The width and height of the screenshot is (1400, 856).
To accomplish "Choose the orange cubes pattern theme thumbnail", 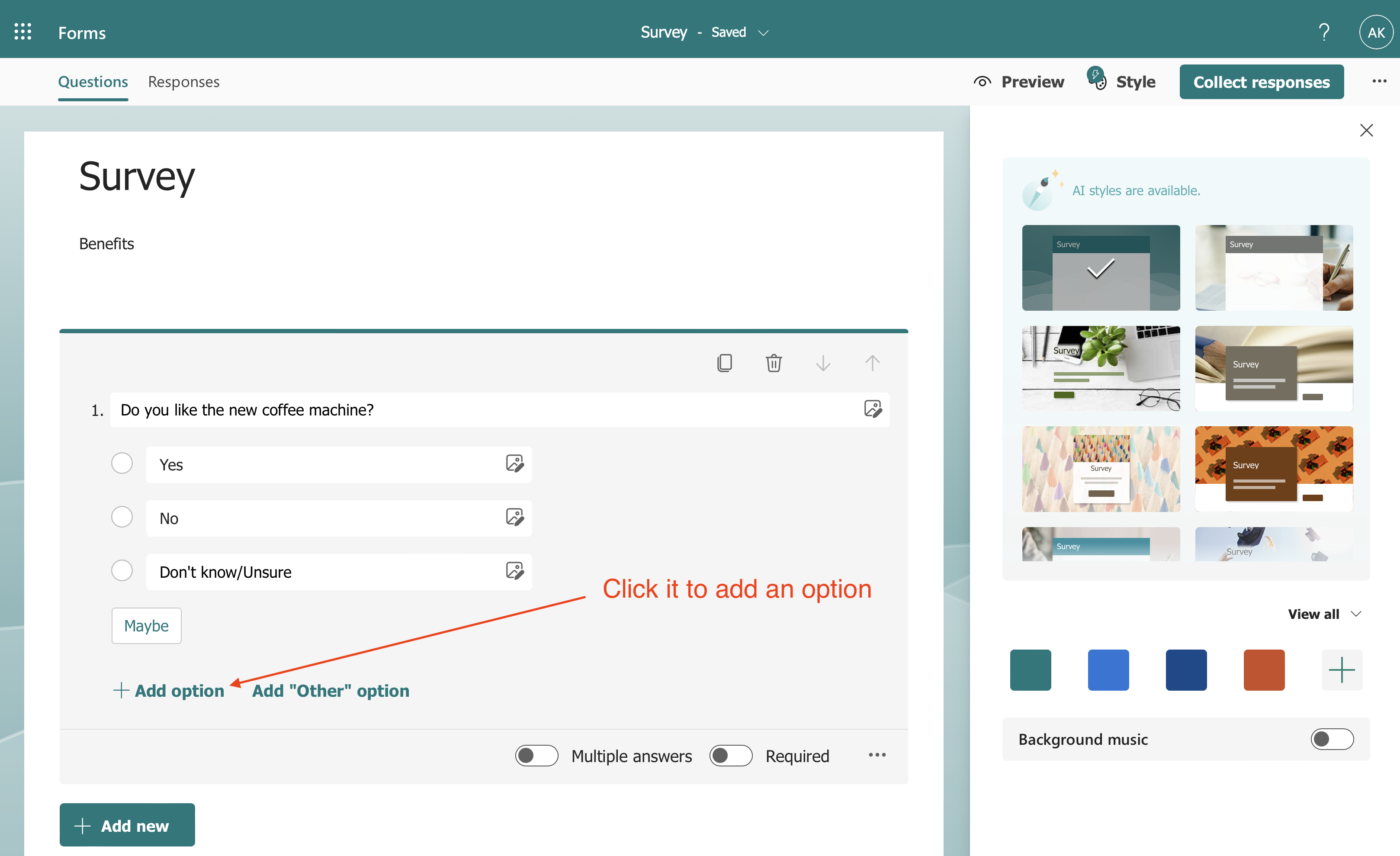I will (1273, 468).
